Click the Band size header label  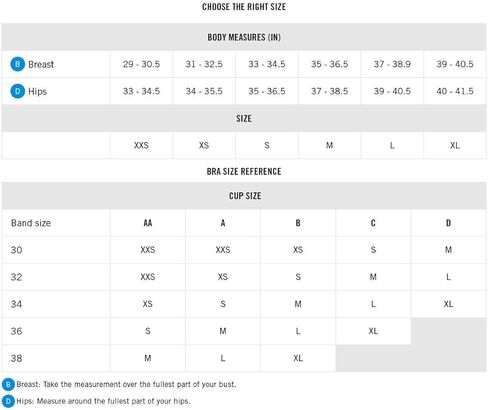click(31, 223)
